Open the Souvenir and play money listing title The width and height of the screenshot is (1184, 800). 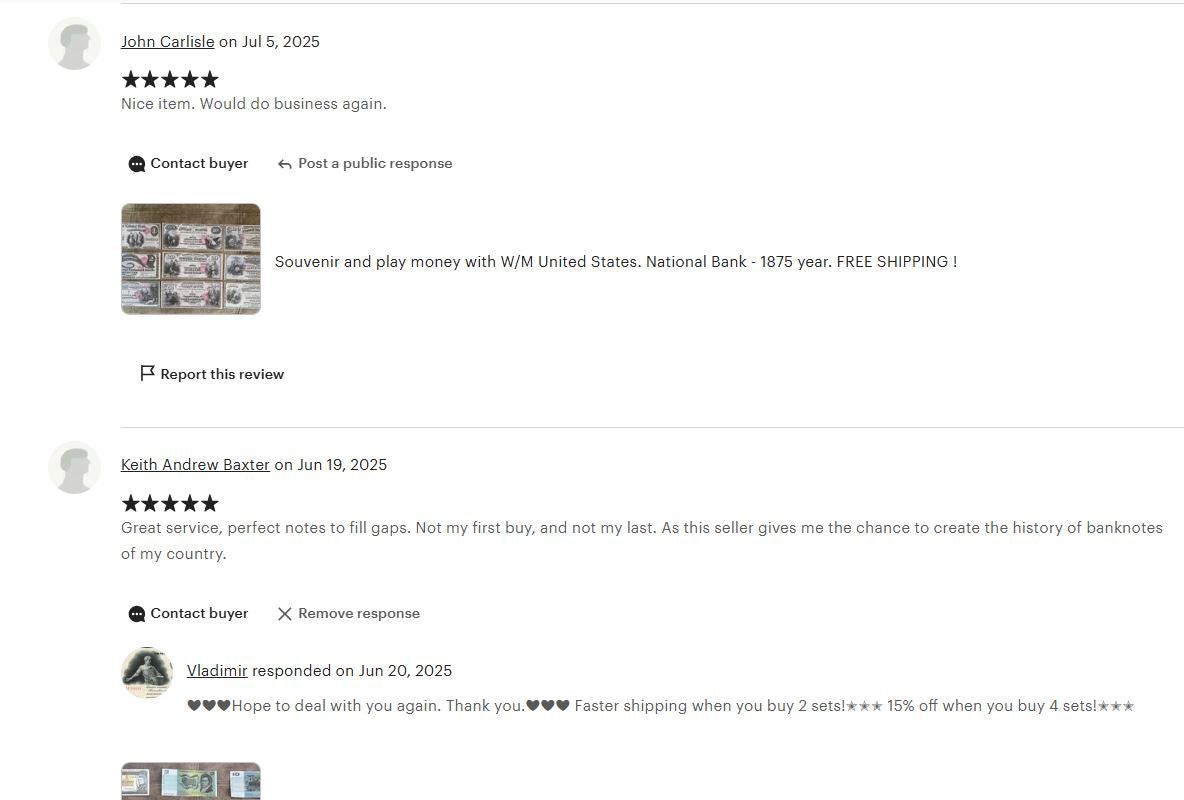coord(615,261)
